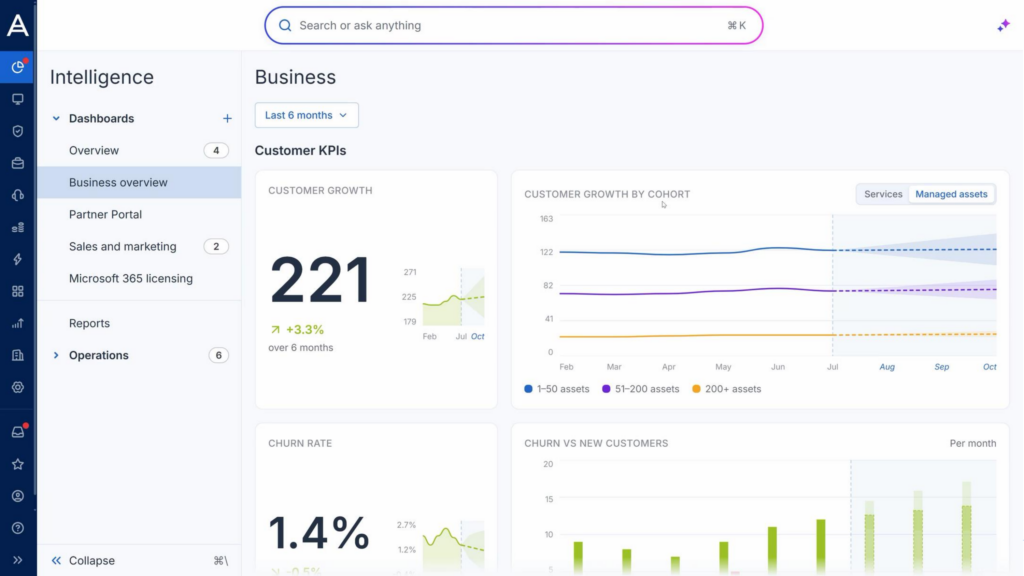Viewport: 1024px width, 576px height.
Task: Click the help question mark icon
Action: (x=18, y=528)
